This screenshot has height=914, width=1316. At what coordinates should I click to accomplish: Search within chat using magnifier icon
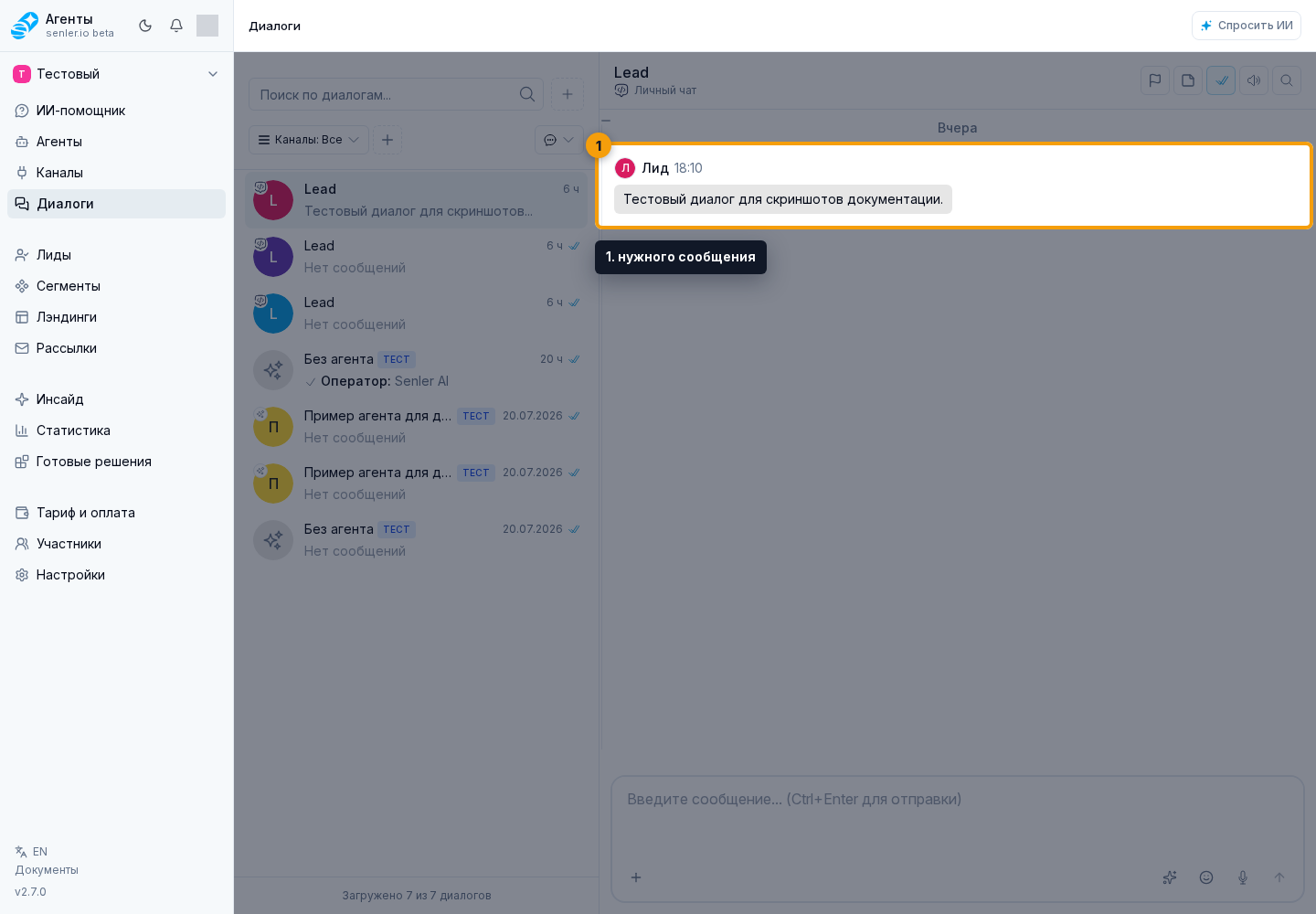tap(1287, 80)
